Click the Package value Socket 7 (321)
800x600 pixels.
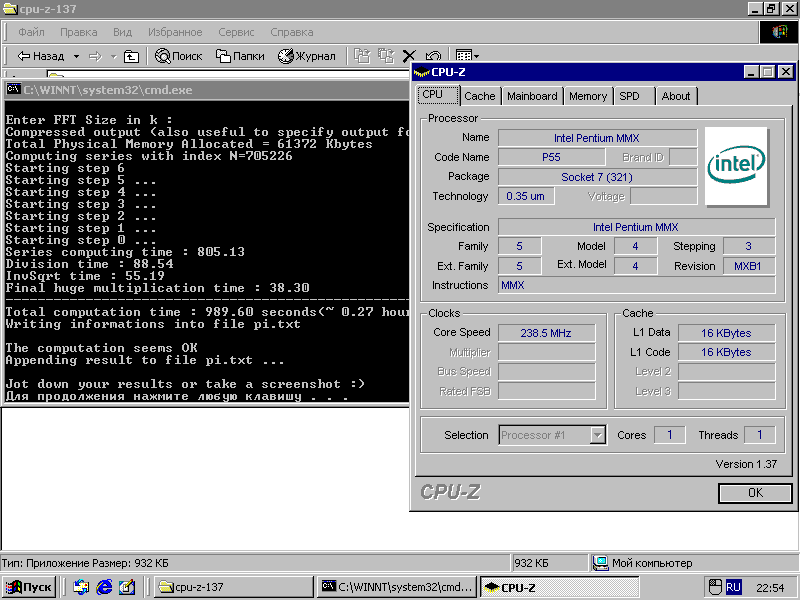click(x=597, y=177)
